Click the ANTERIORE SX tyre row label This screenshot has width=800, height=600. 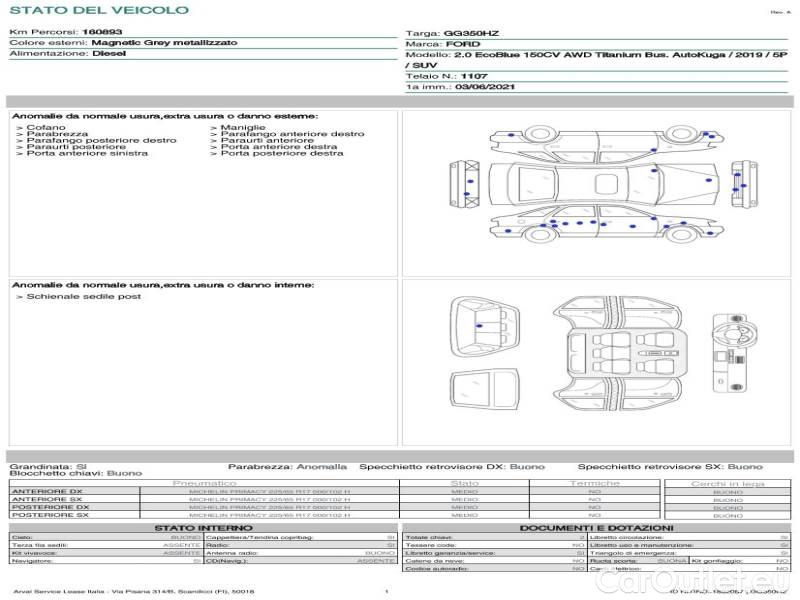click(x=47, y=499)
